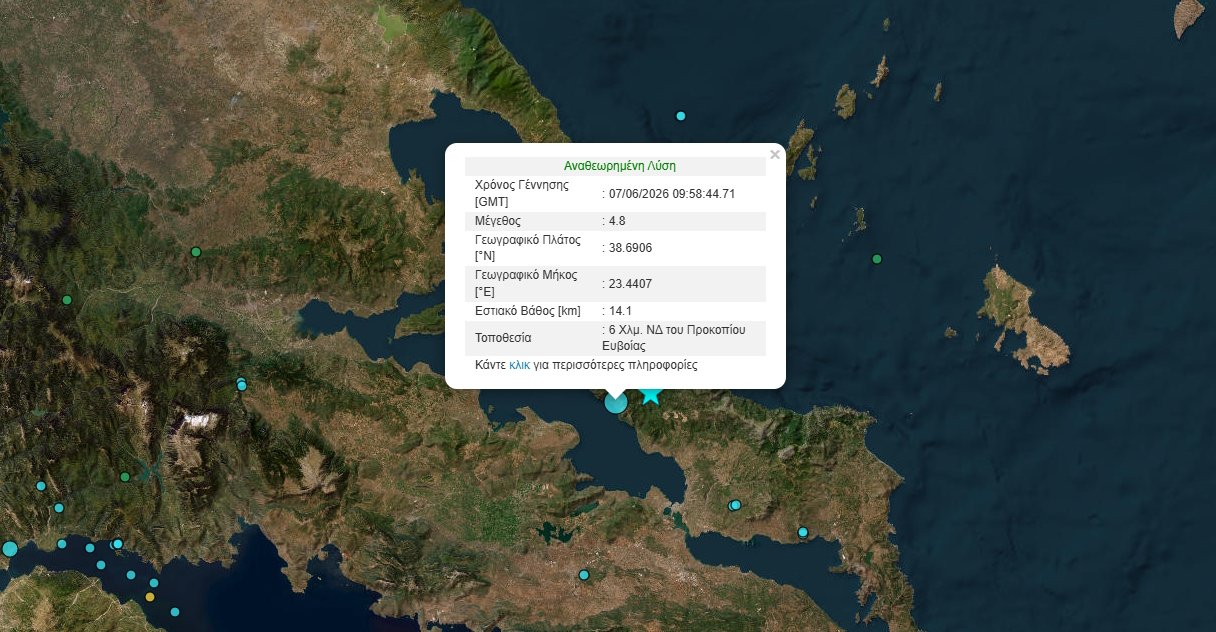Click the 'Τοποθεσία' label in the popup
Viewport: 1216px width, 632px height.
[x=503, y=338]
